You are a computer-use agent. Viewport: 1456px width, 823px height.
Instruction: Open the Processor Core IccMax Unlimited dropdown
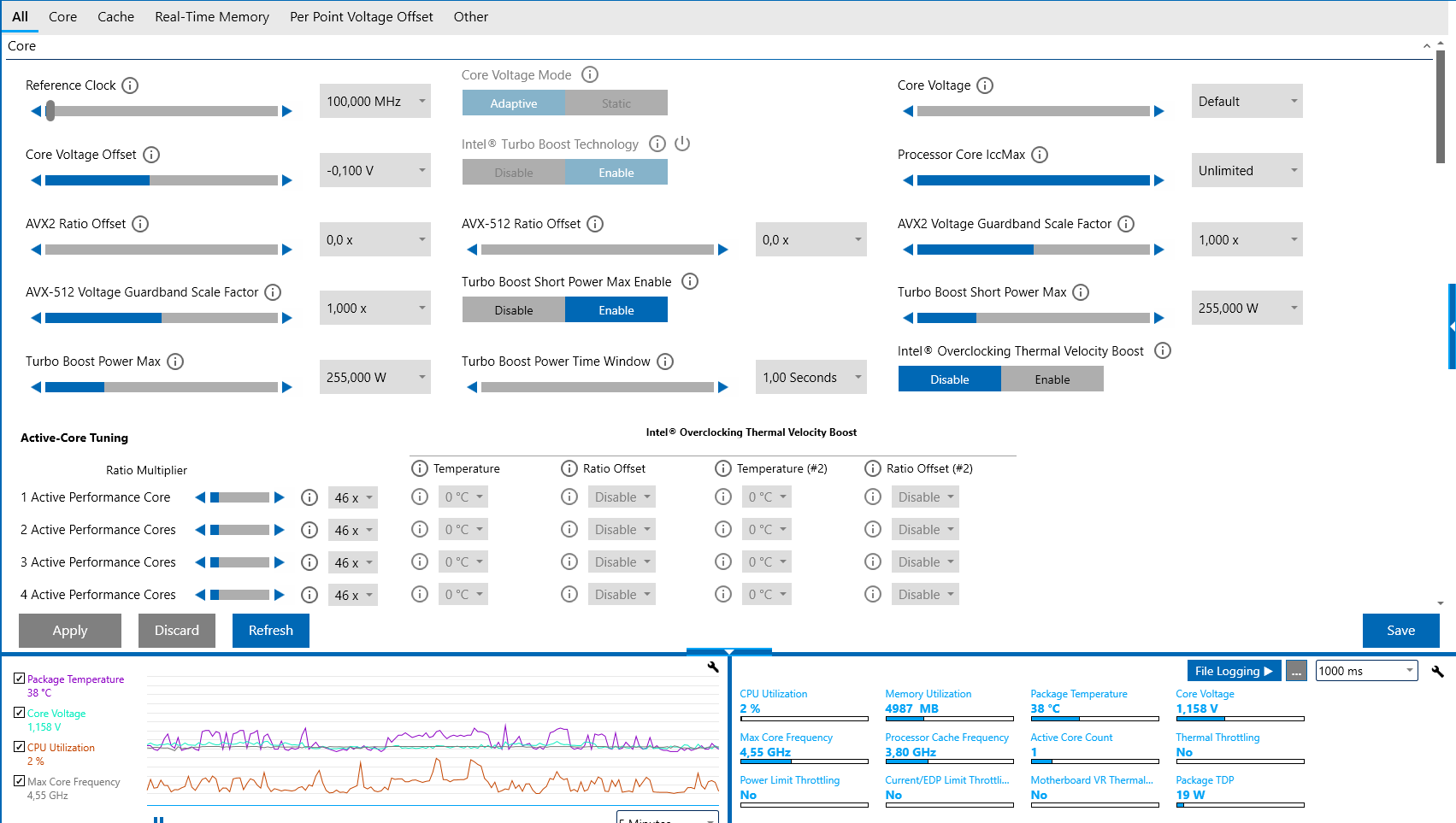pyautogui.click(x=1247, y=171)
